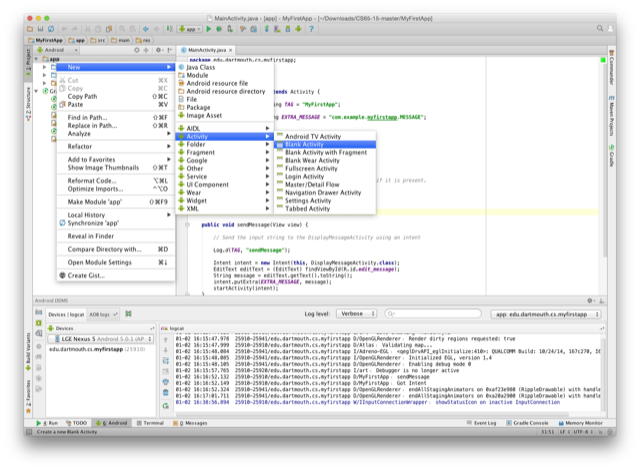Click the Make Project icon beside the app dropdown
This screenshot has height=470, width=640.
point(169,29)
